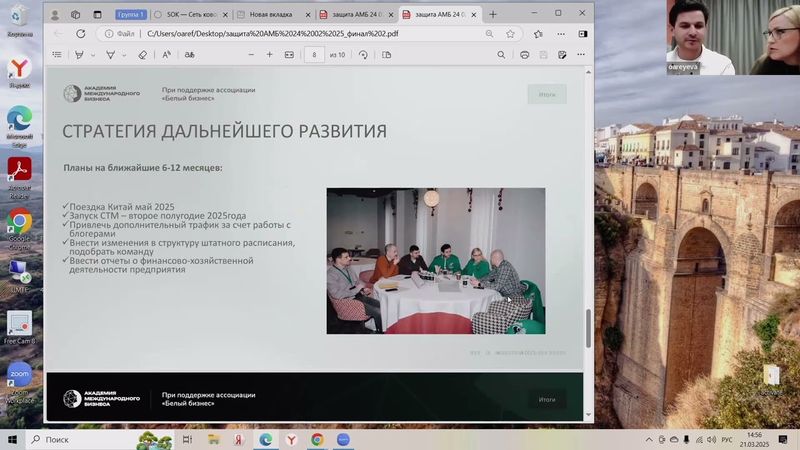
Task: Open Edge settings and more menu
Action: point(561,34)
